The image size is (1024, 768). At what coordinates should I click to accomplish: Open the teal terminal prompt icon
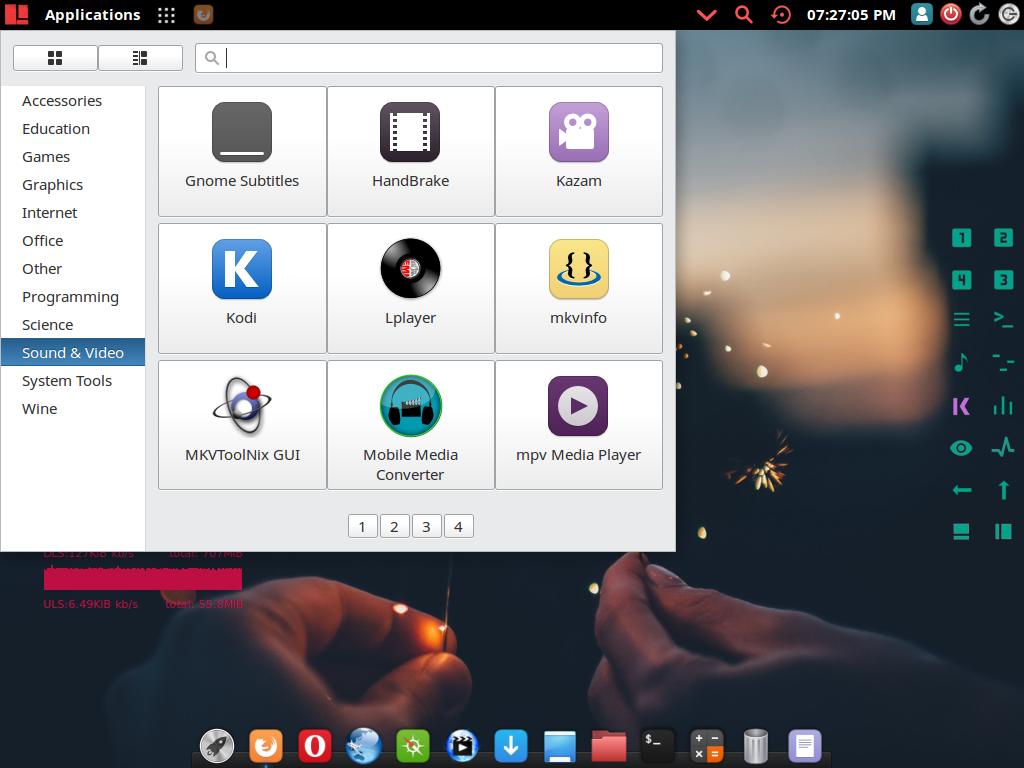[x=1003, y=318]
